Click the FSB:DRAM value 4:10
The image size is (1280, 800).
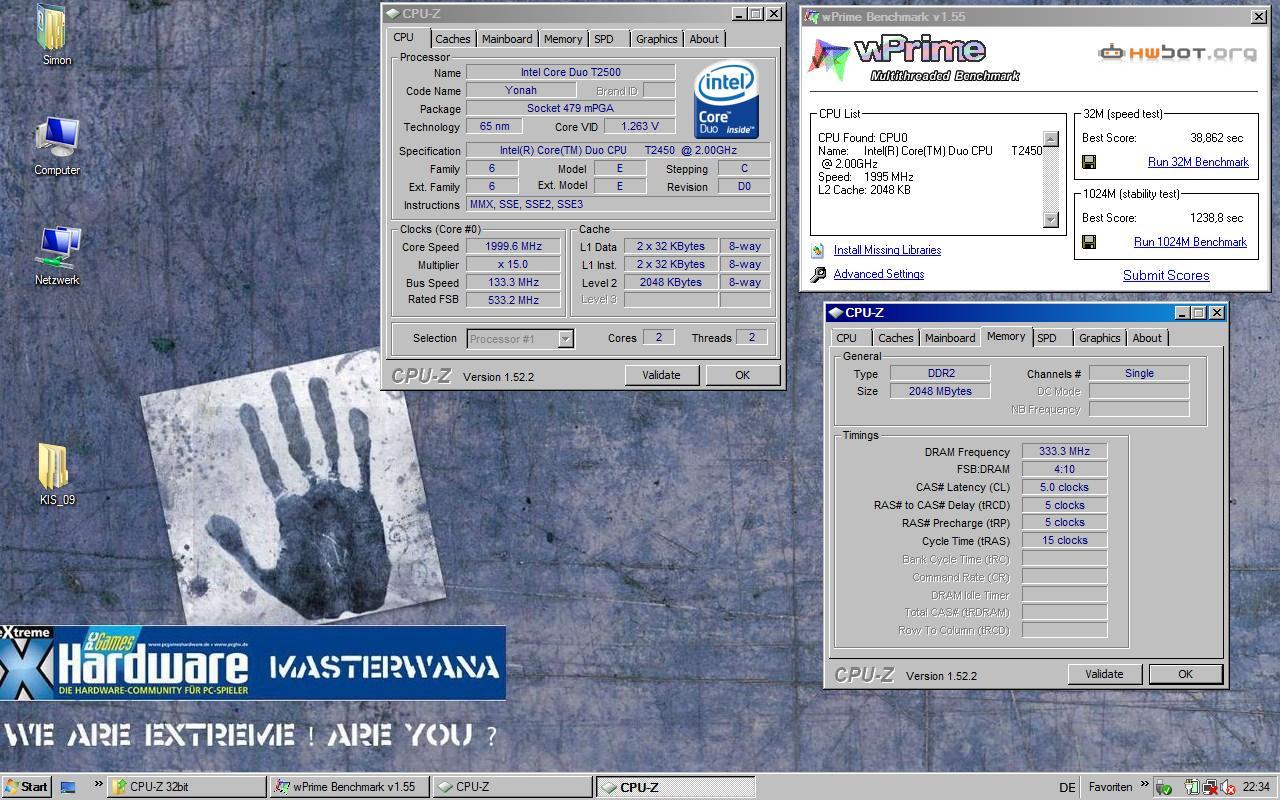1064,470
